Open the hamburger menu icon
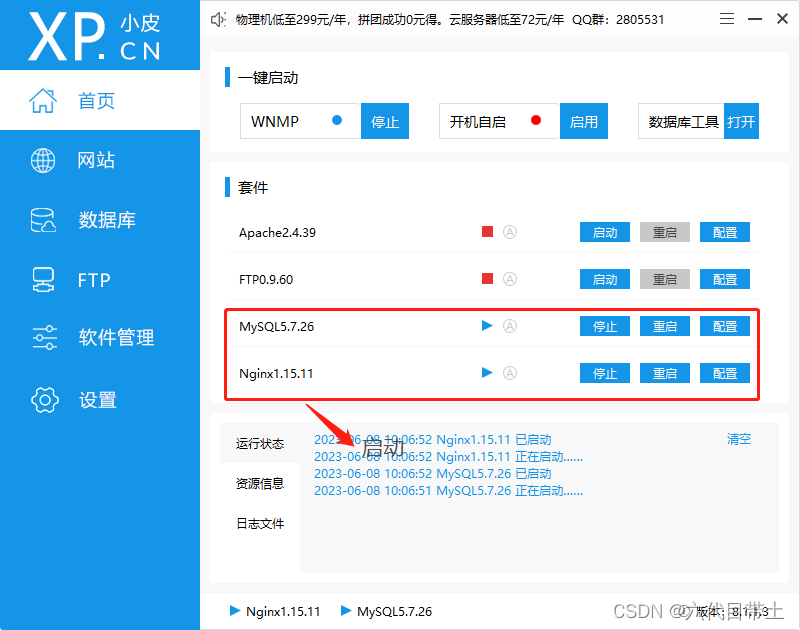This screenshot has width=800, height=630. [x=727, y=19]
